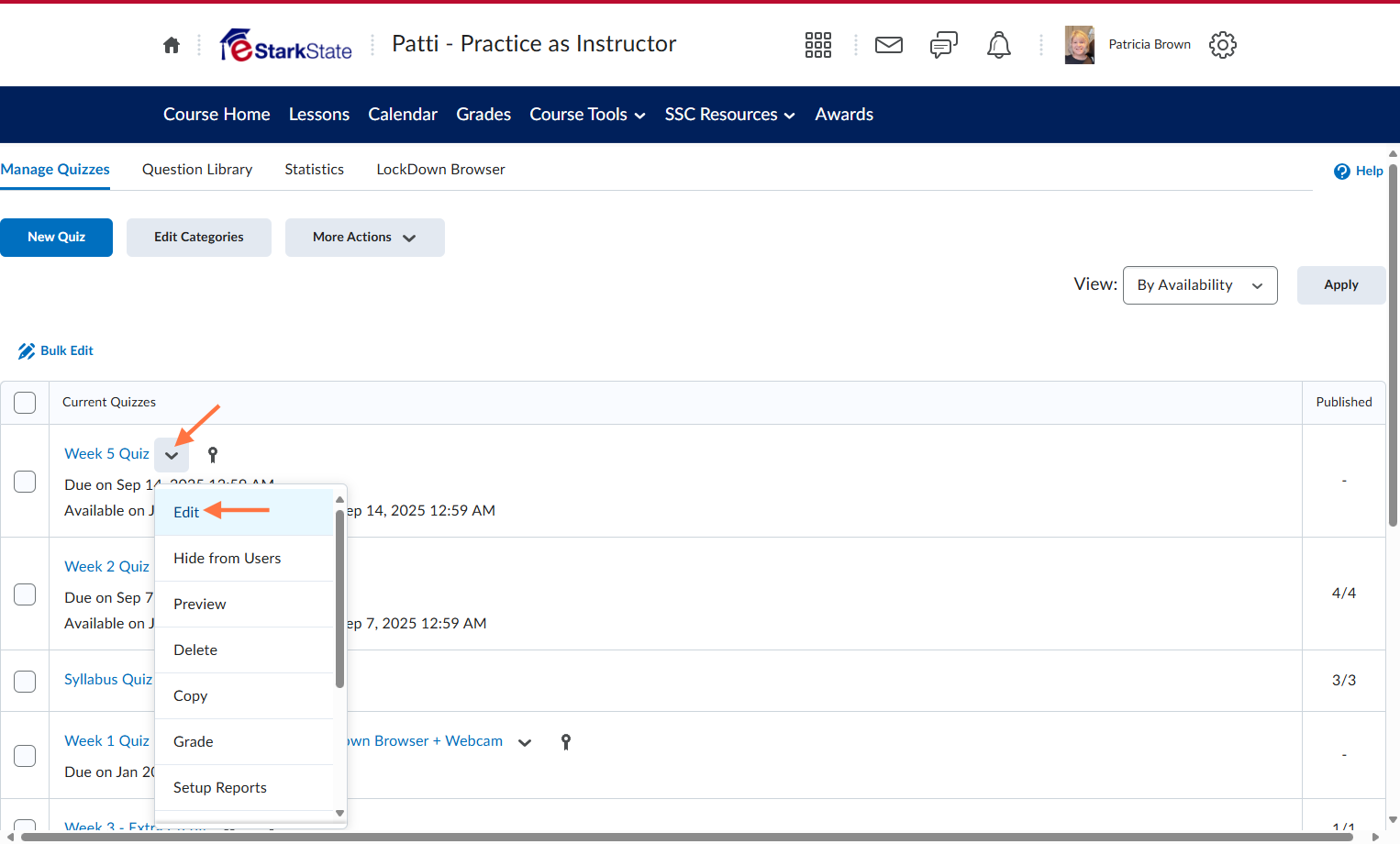Choose Preview in the quiz menu
1400x844 pixels.
244,605
